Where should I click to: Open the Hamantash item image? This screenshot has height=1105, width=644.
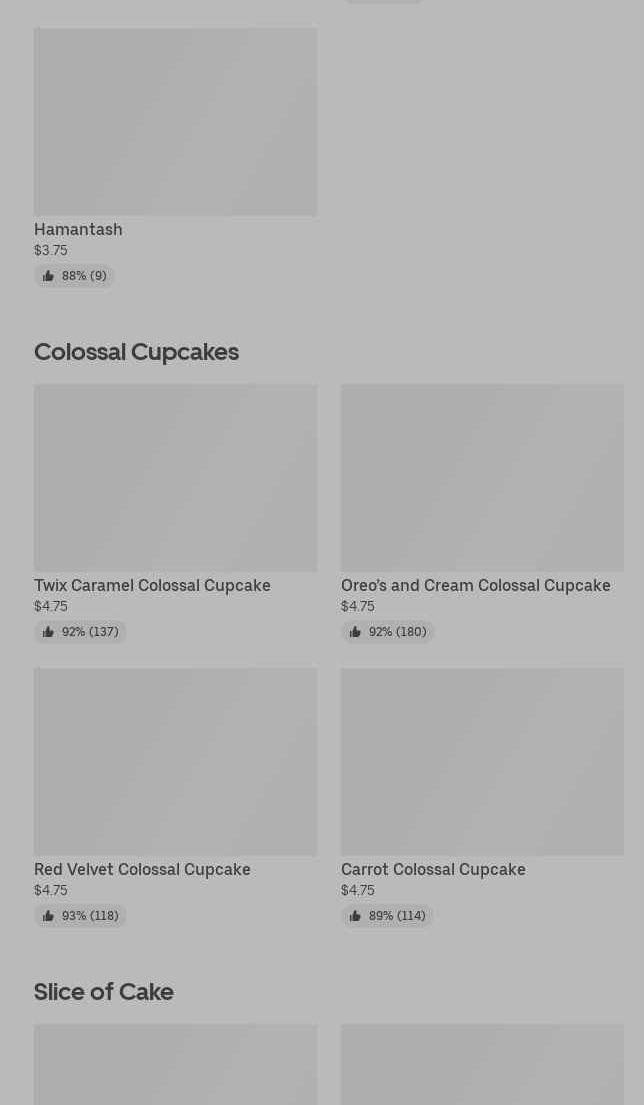[x=175, y=121]
